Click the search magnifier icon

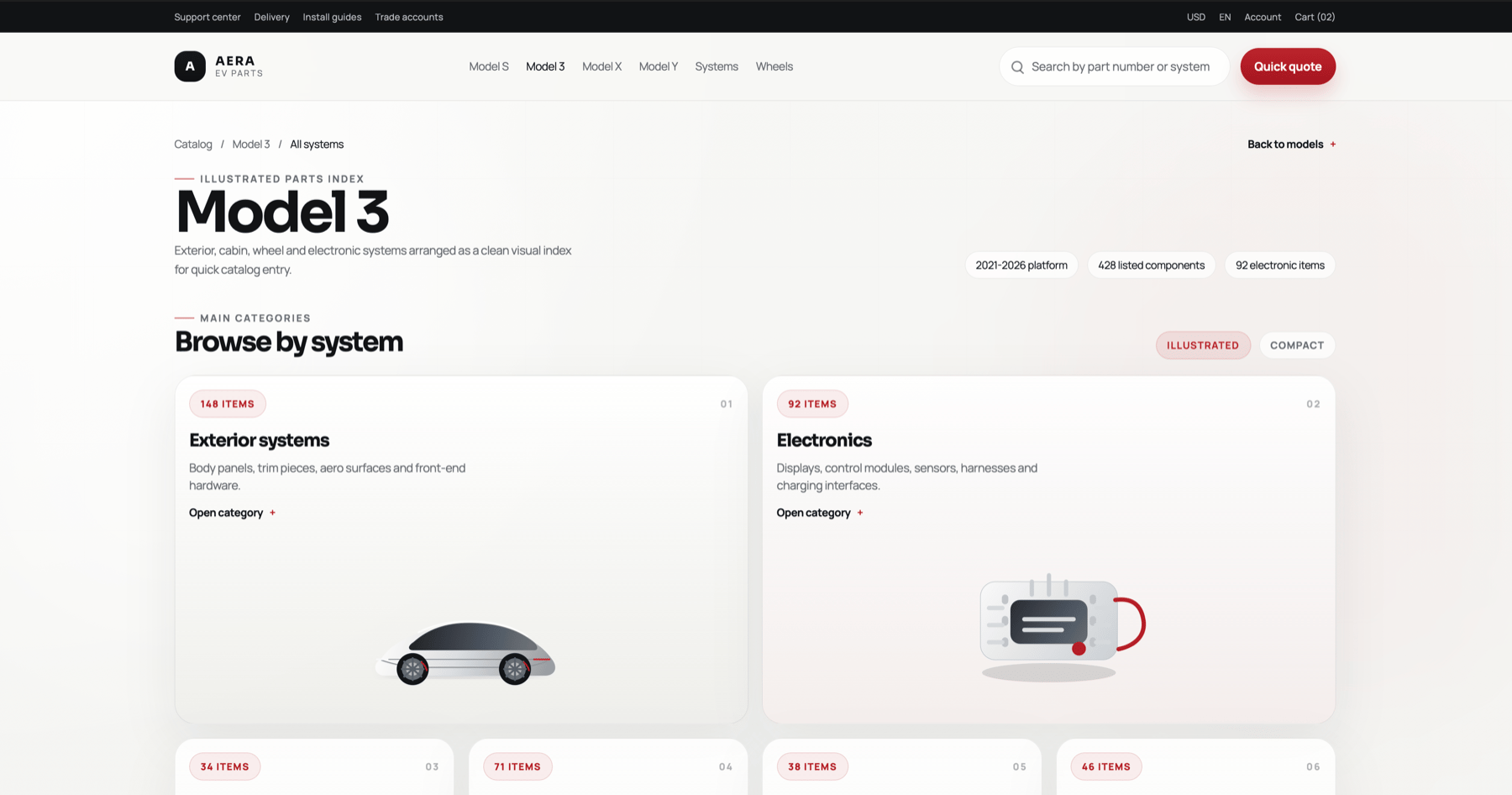pyautogui.click(x=1017, y=67)
